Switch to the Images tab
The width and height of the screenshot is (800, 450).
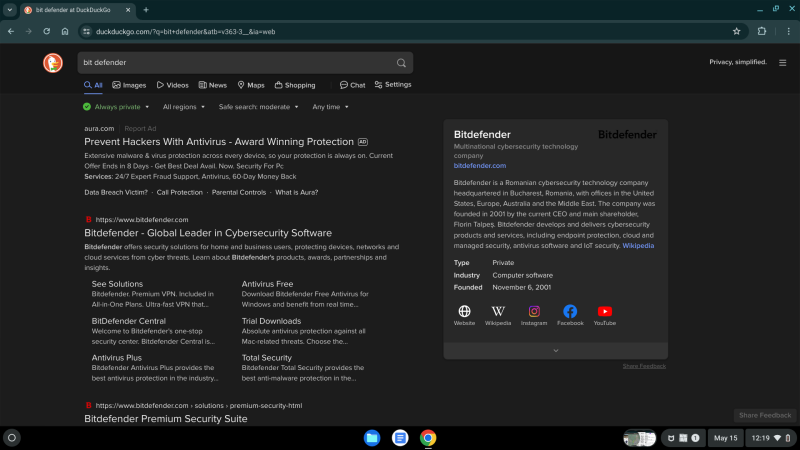point(129,85)
